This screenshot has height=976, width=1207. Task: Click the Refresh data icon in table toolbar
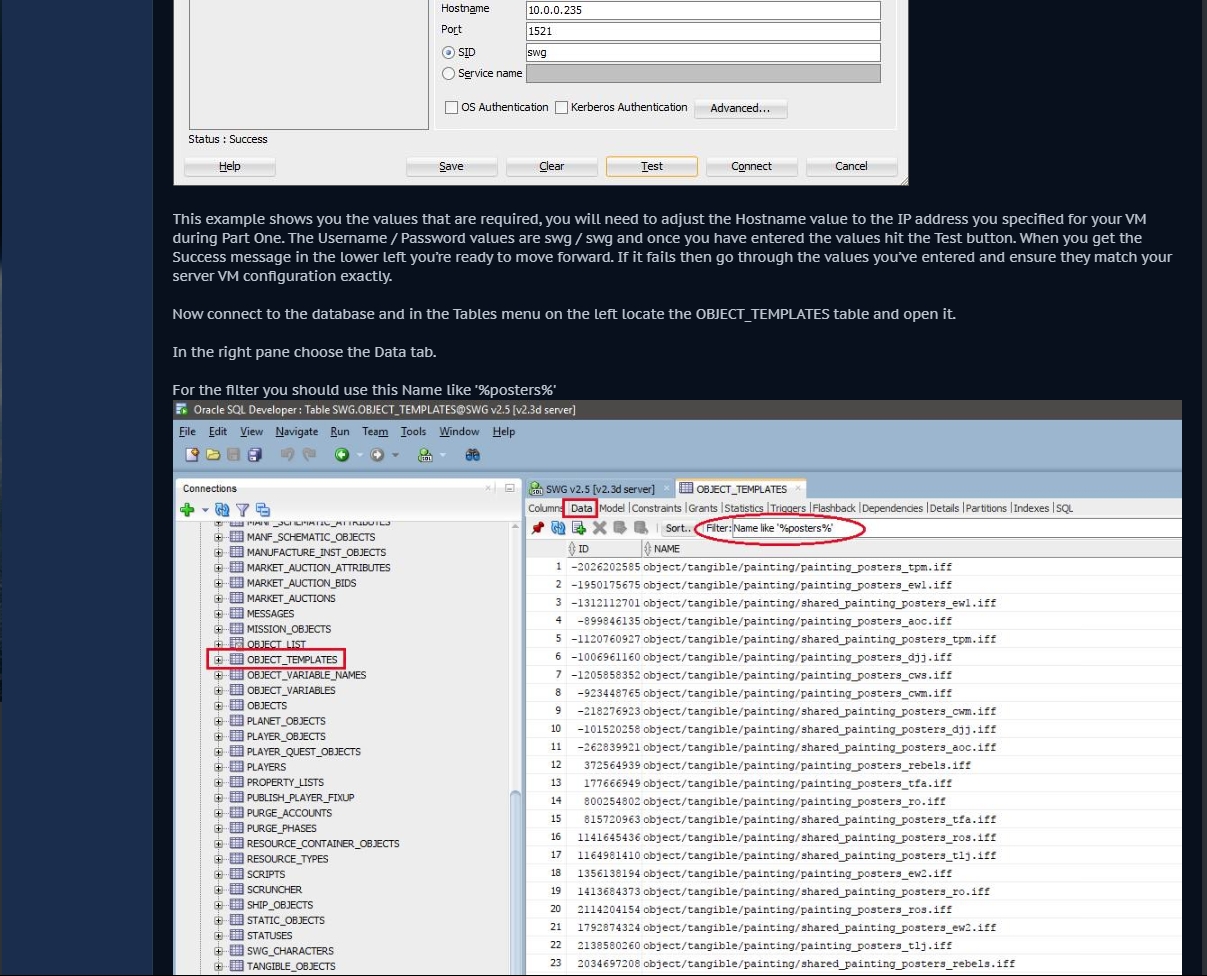559,528
